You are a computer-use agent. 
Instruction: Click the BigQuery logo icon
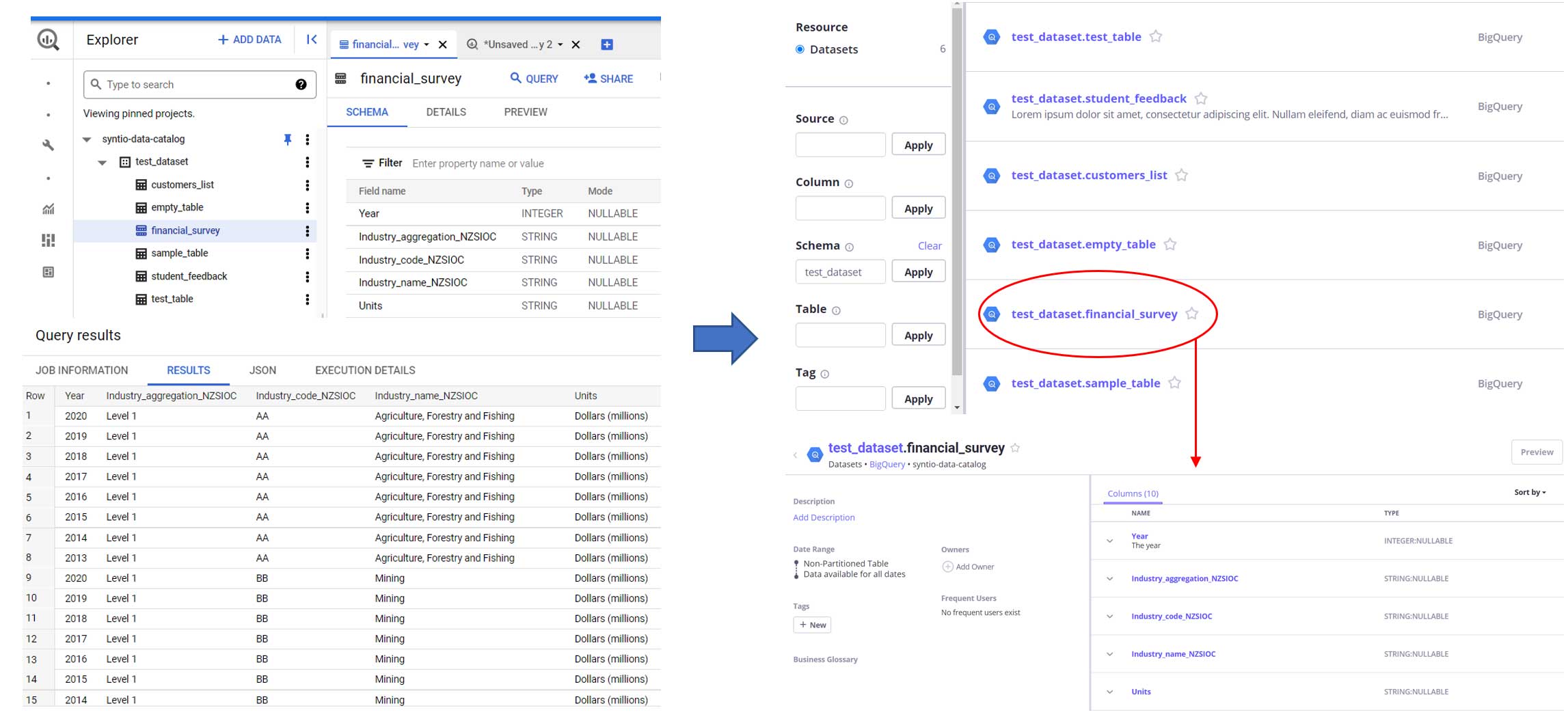coord(48,40)
